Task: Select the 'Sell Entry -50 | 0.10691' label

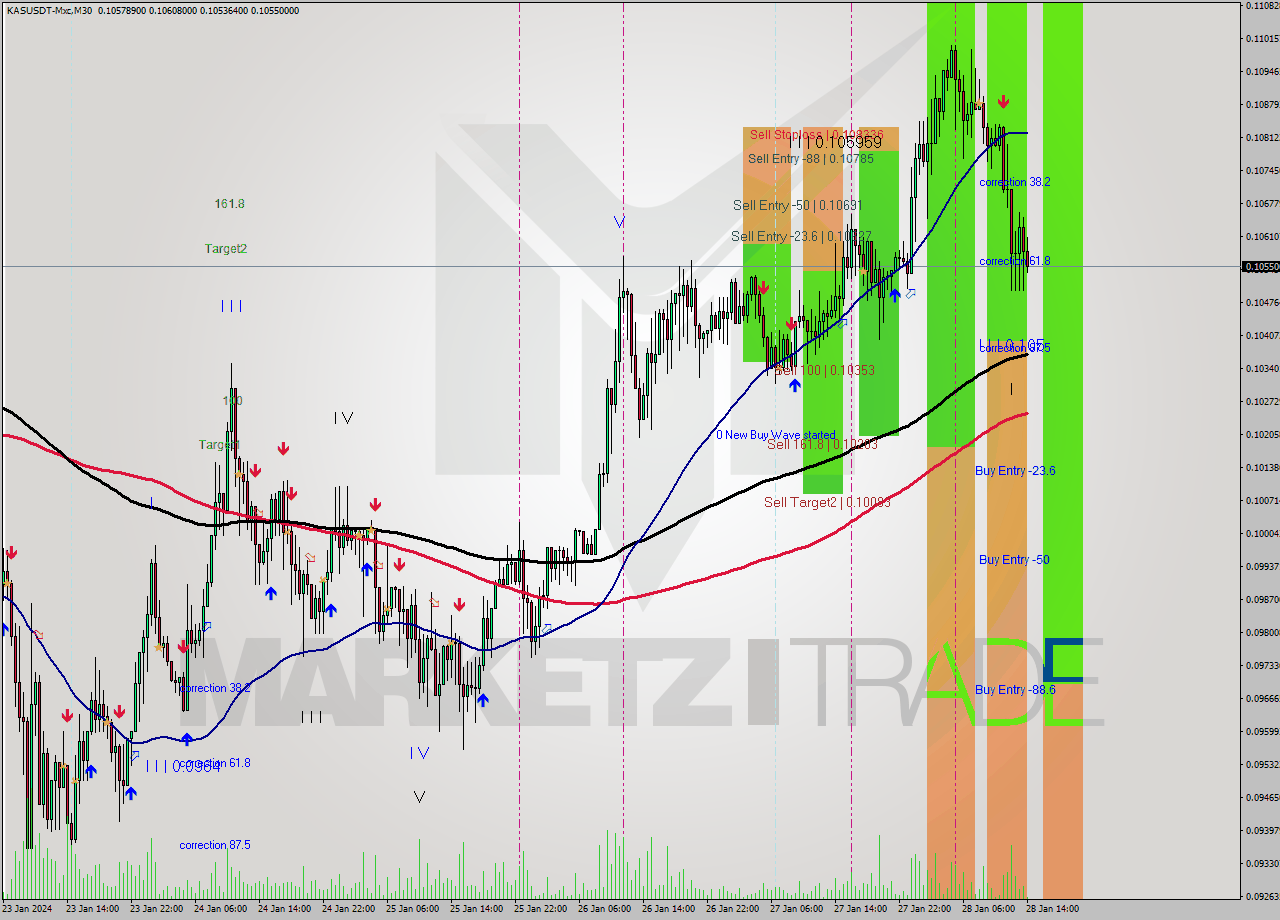Action: (x=797, y=205)
